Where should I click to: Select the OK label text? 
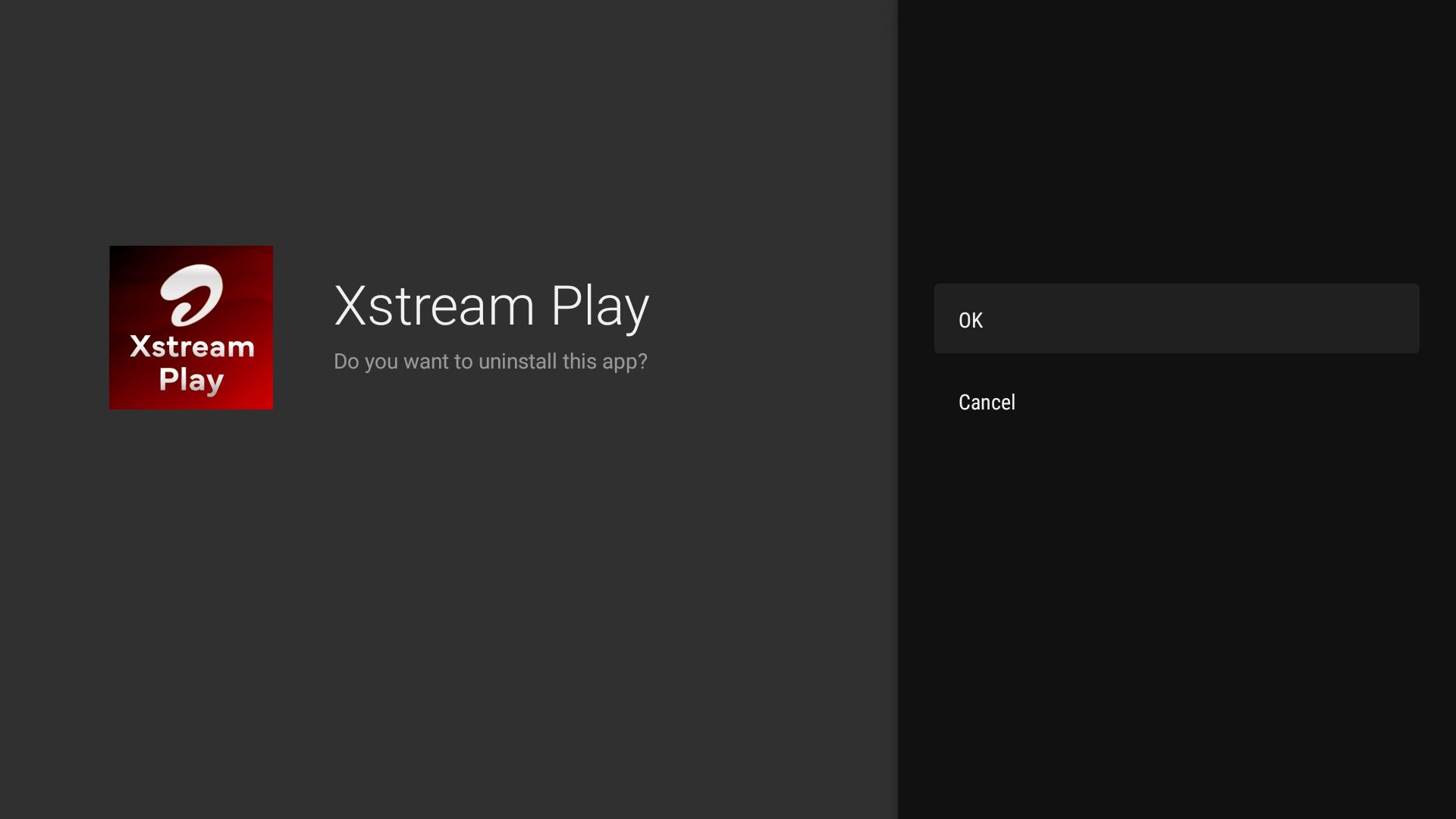[971, 318]
